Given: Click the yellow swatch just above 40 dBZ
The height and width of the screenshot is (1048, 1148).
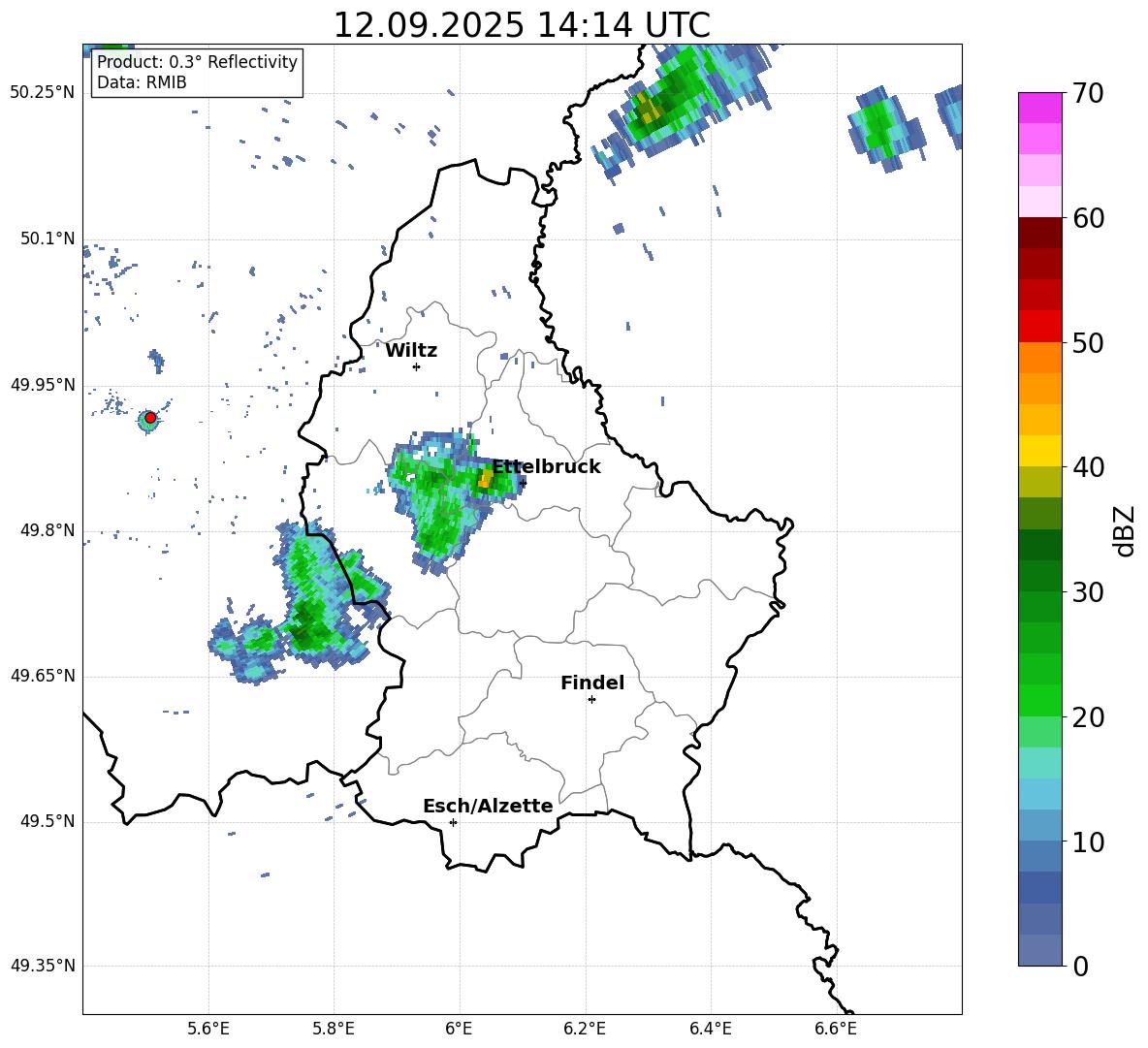Looking at the screenshot, I should point(1040,451).
